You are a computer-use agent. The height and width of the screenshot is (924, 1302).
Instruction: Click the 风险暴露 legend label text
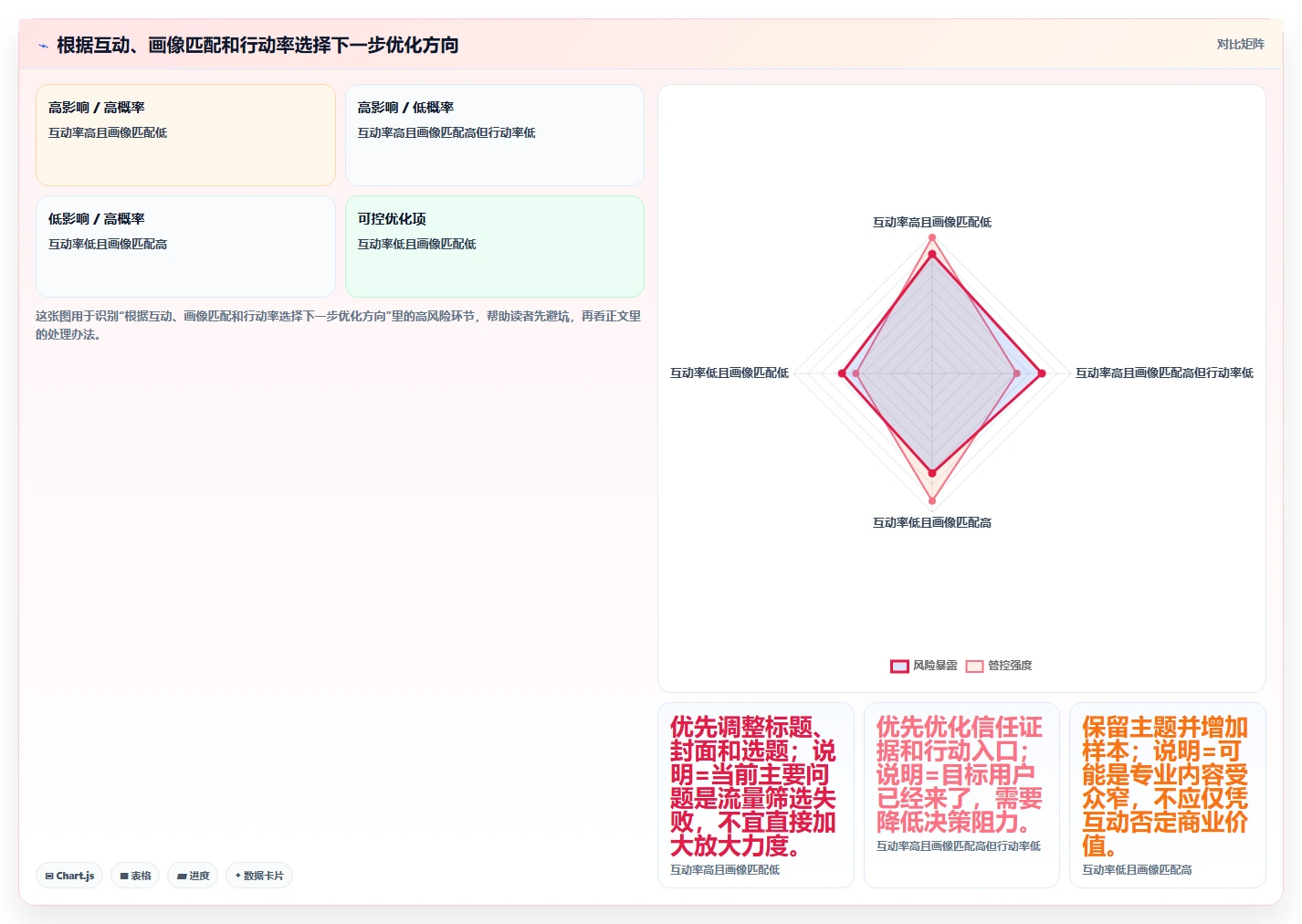[935, 666]
